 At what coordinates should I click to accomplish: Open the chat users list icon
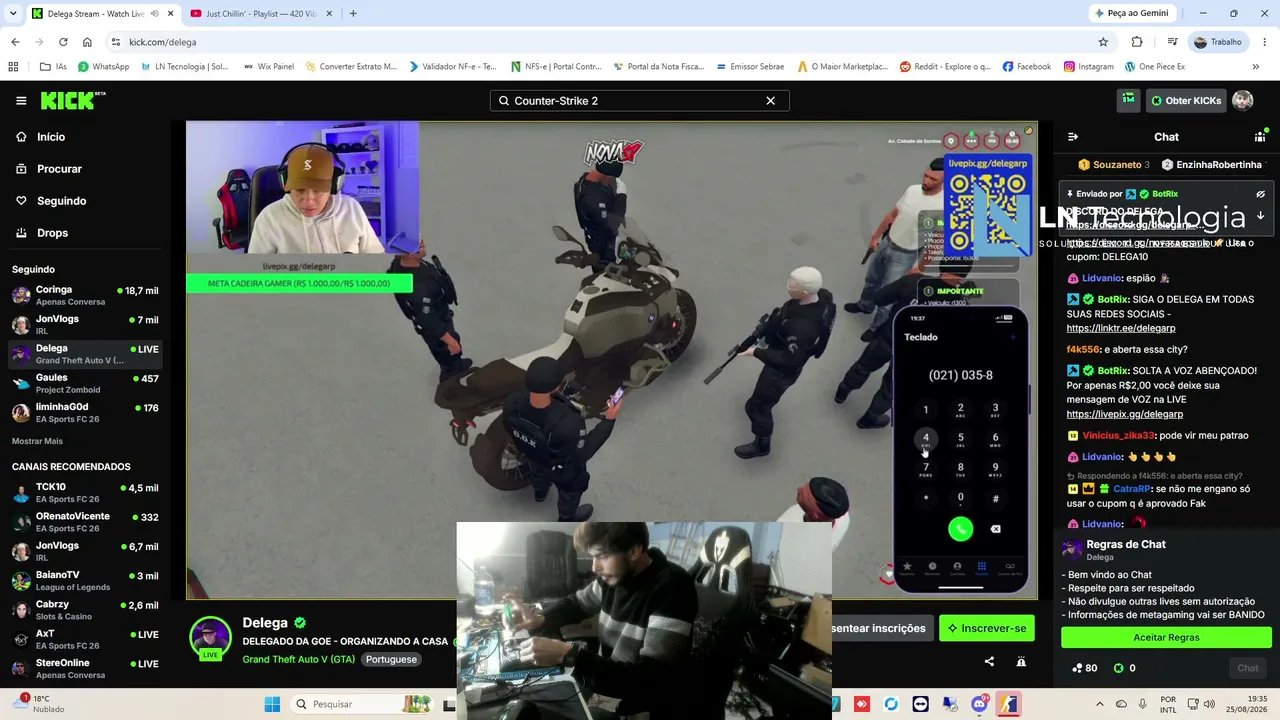pyautogui.click(x=1260, y=137)
